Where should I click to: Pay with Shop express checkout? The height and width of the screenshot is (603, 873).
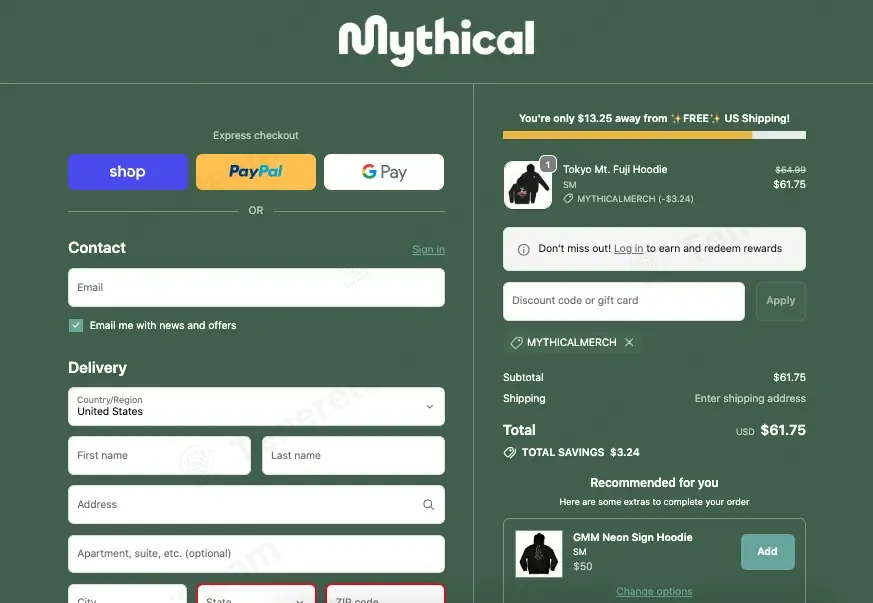click(127, 172)
